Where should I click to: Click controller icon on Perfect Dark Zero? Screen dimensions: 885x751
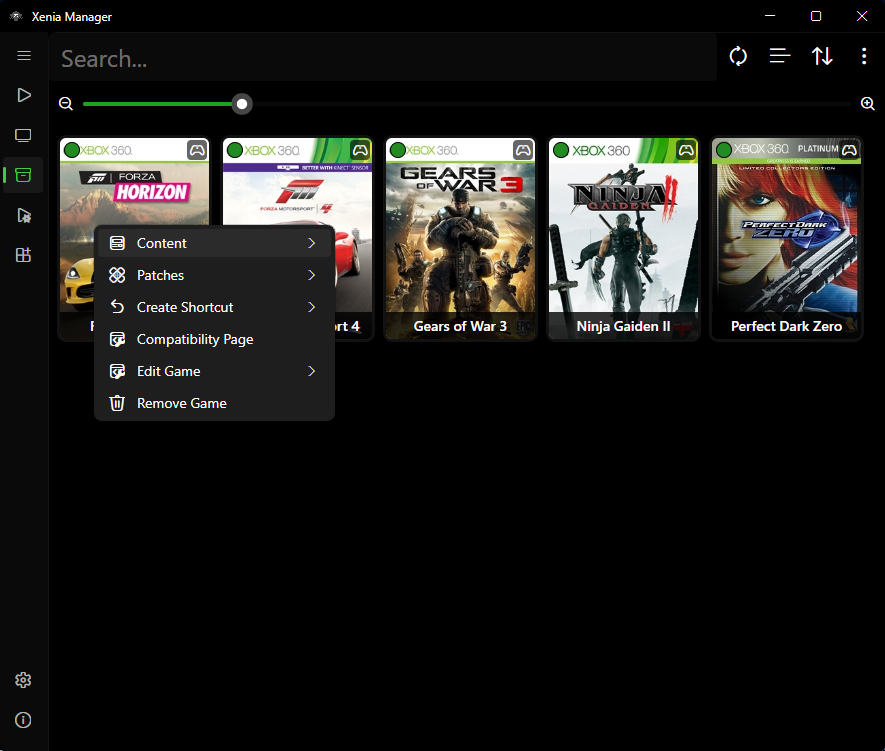(x=849, y=150)
